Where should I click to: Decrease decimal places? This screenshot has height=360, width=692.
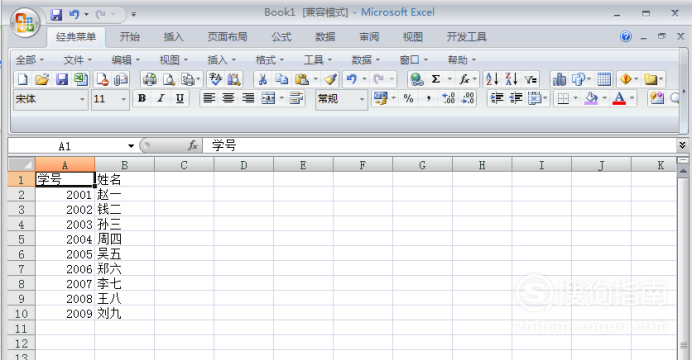coord(467,98)
